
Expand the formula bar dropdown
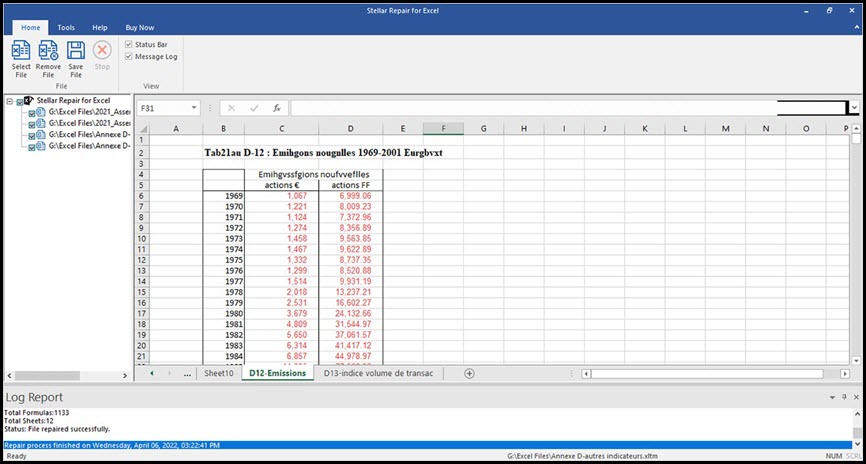pos(855,108)
